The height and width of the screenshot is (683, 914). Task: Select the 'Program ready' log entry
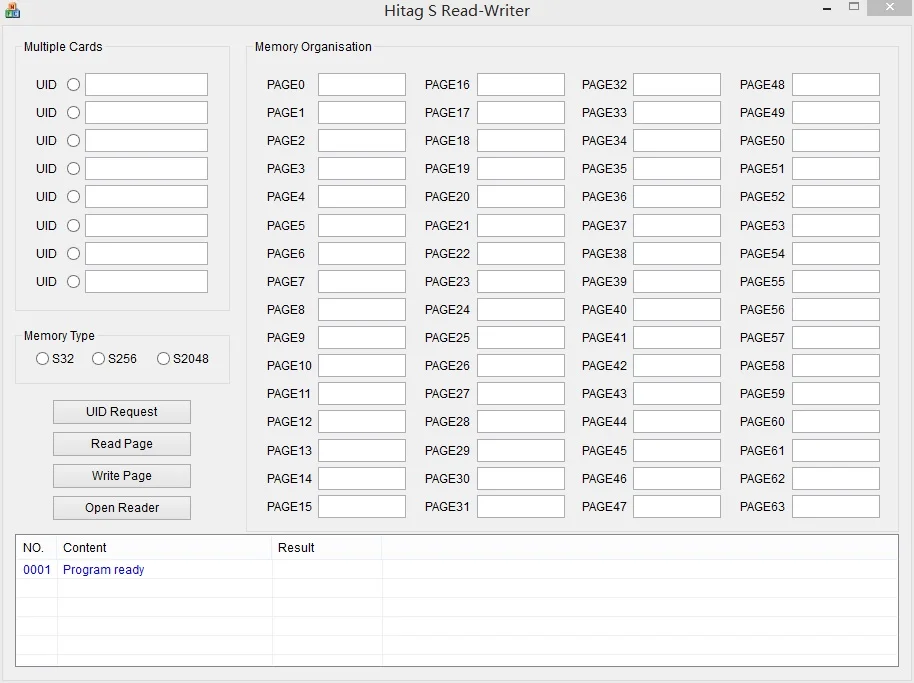104,569
